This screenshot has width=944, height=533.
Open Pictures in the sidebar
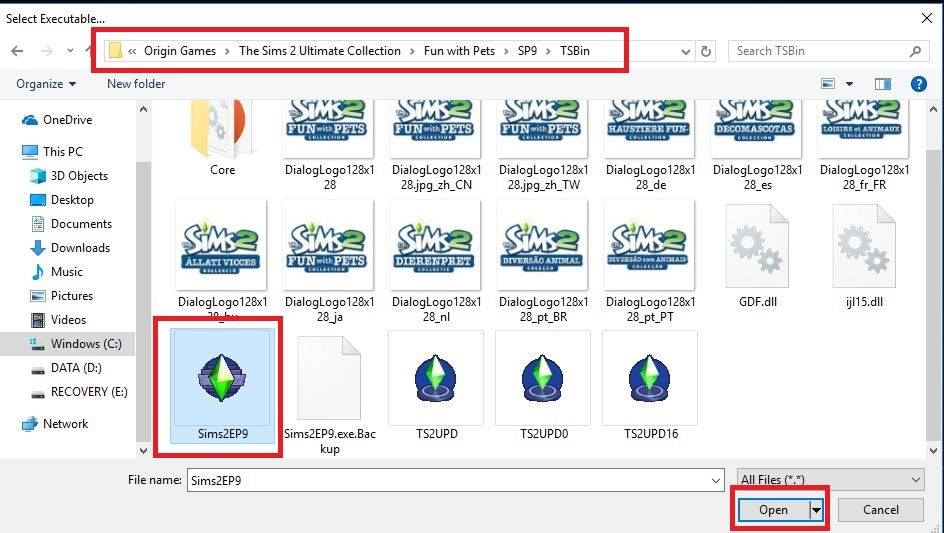click(x=61, y=296)
